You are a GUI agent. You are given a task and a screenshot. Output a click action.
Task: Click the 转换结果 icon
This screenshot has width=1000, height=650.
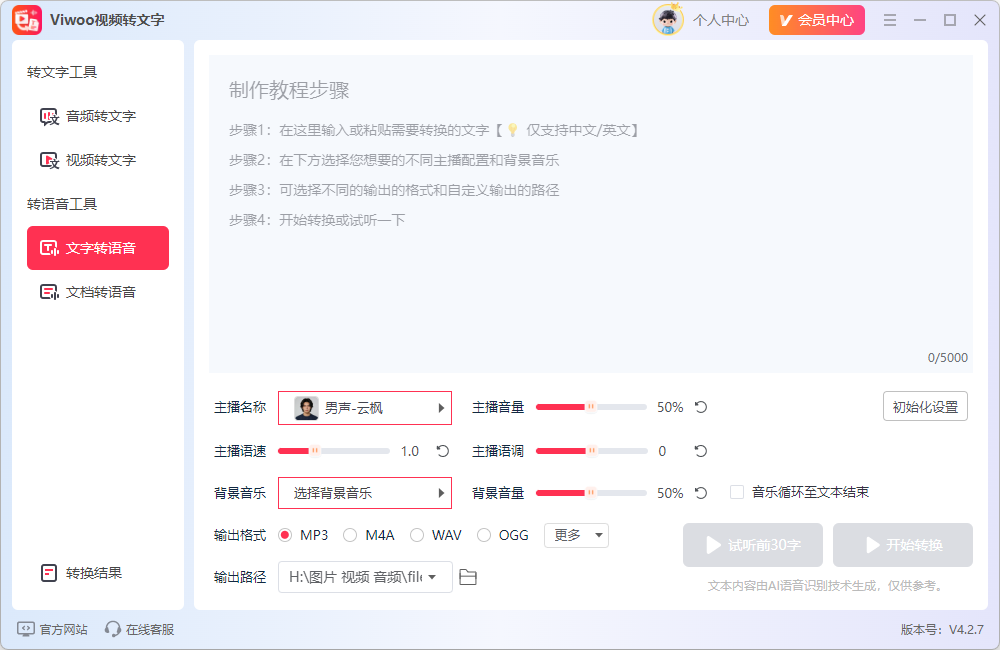point(49,573)
